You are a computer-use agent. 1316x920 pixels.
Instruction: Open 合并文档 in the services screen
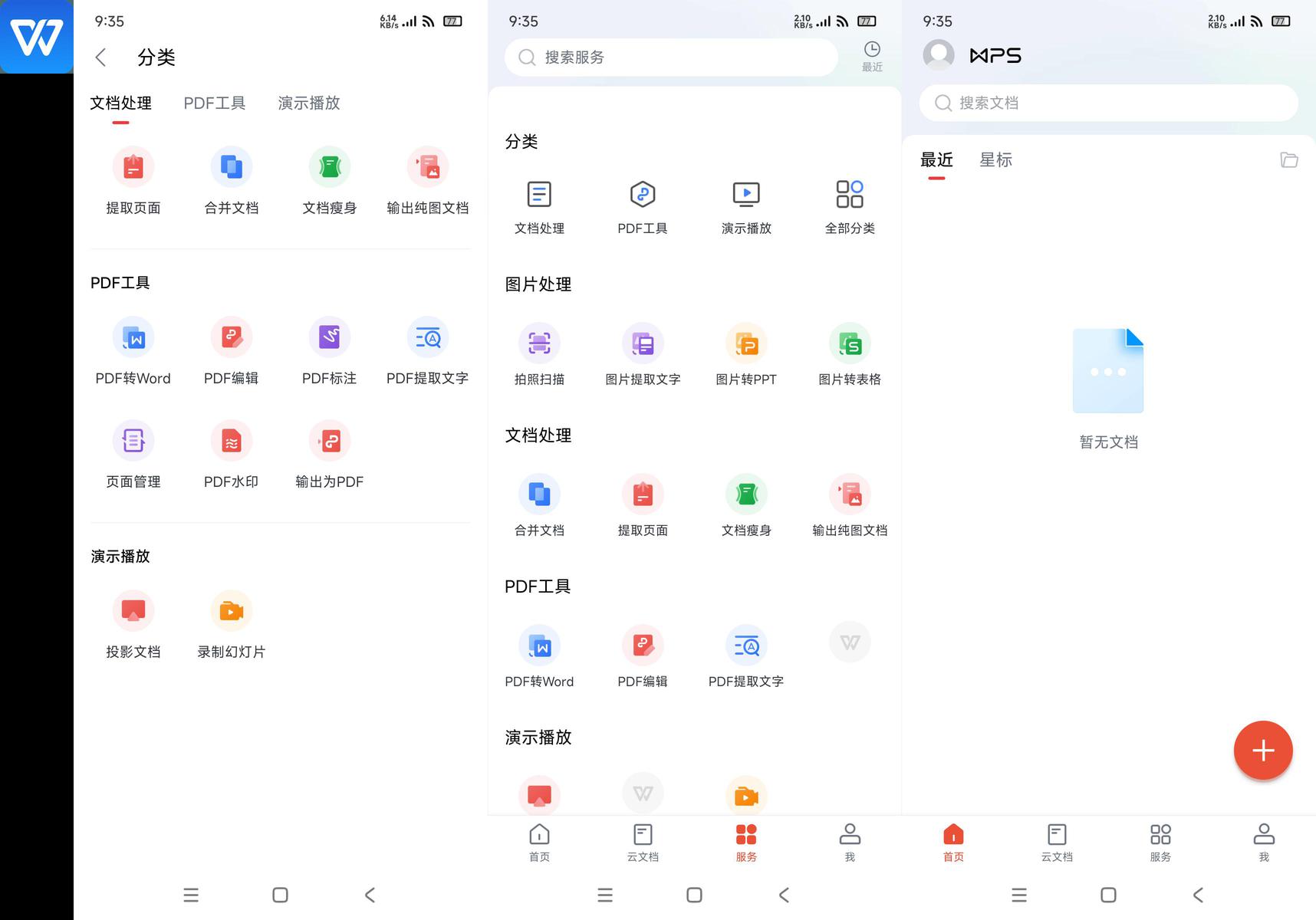(539, 505)
